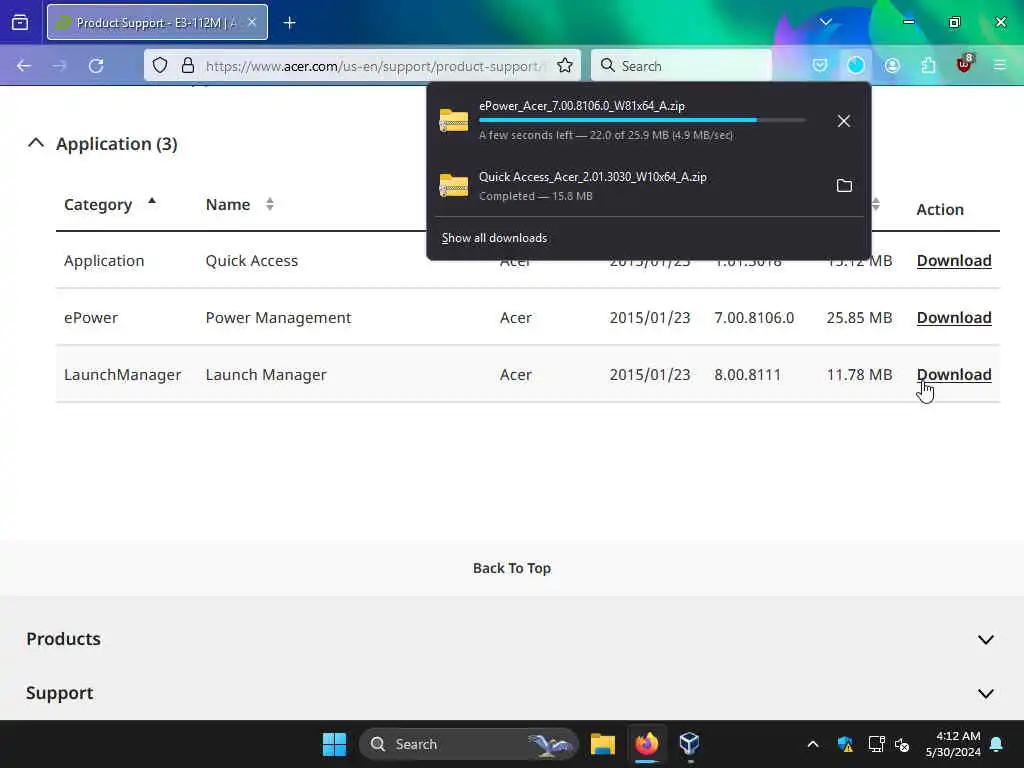Select the Power Management name cell
The width and height of the screenshot is (1024, 768).
[278, 317]
